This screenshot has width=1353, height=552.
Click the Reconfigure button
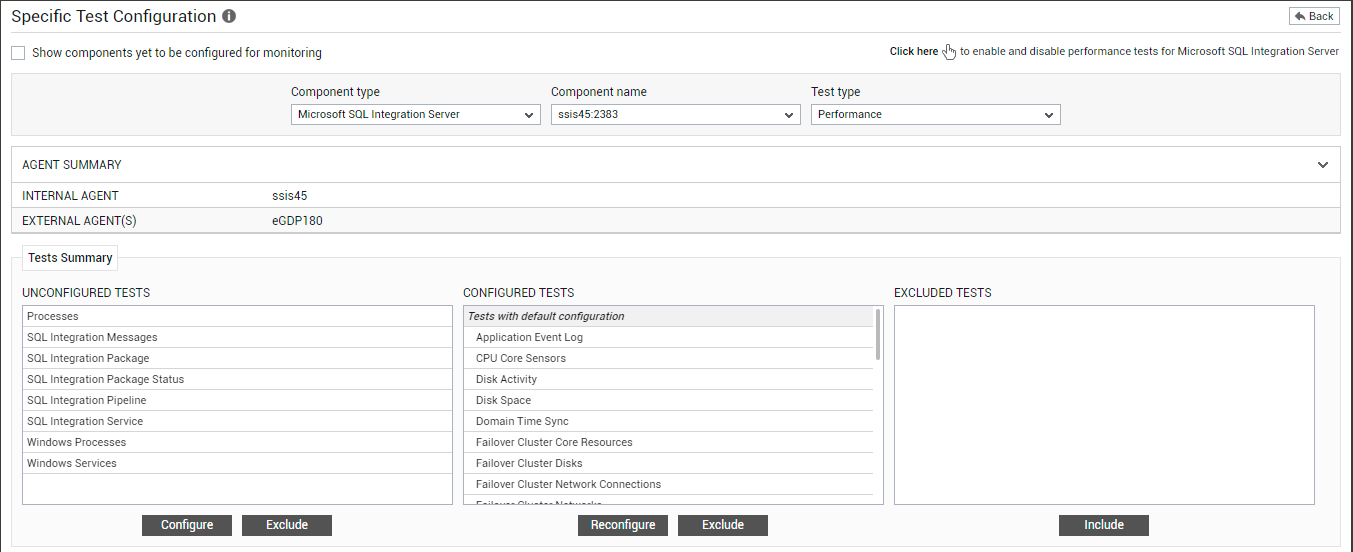coord(623,525)
